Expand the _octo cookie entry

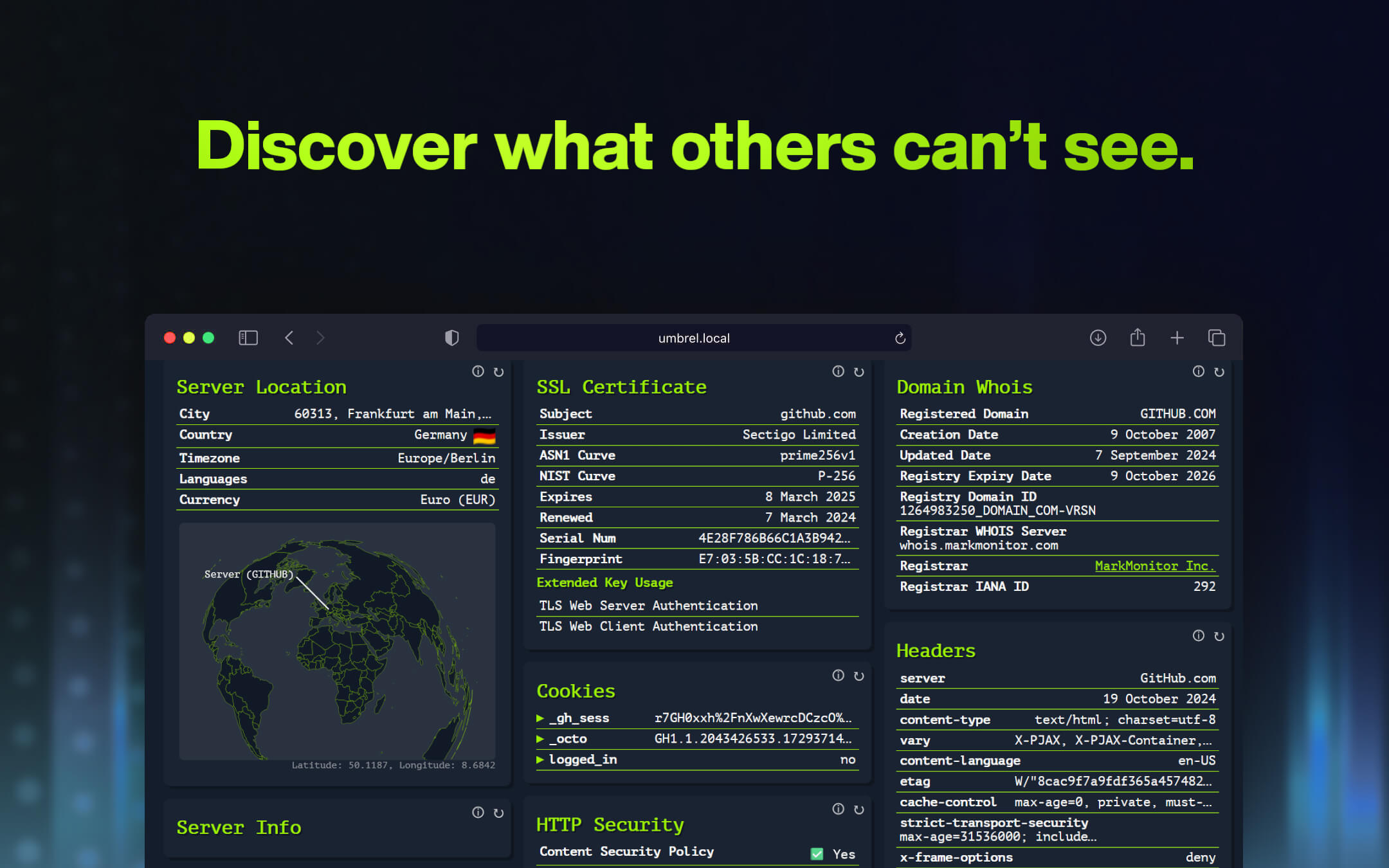[541, 739]
